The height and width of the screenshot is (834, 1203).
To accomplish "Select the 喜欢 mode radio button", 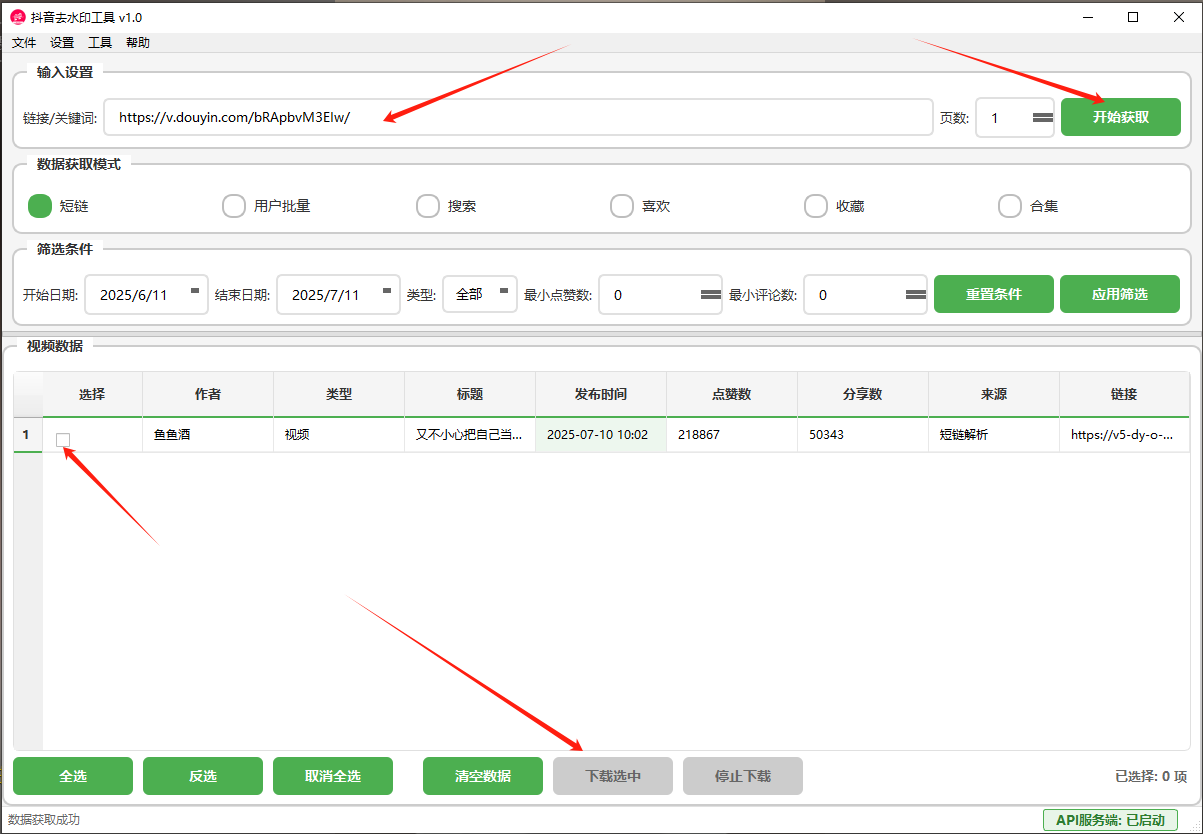I will click(x=622, y=206).
